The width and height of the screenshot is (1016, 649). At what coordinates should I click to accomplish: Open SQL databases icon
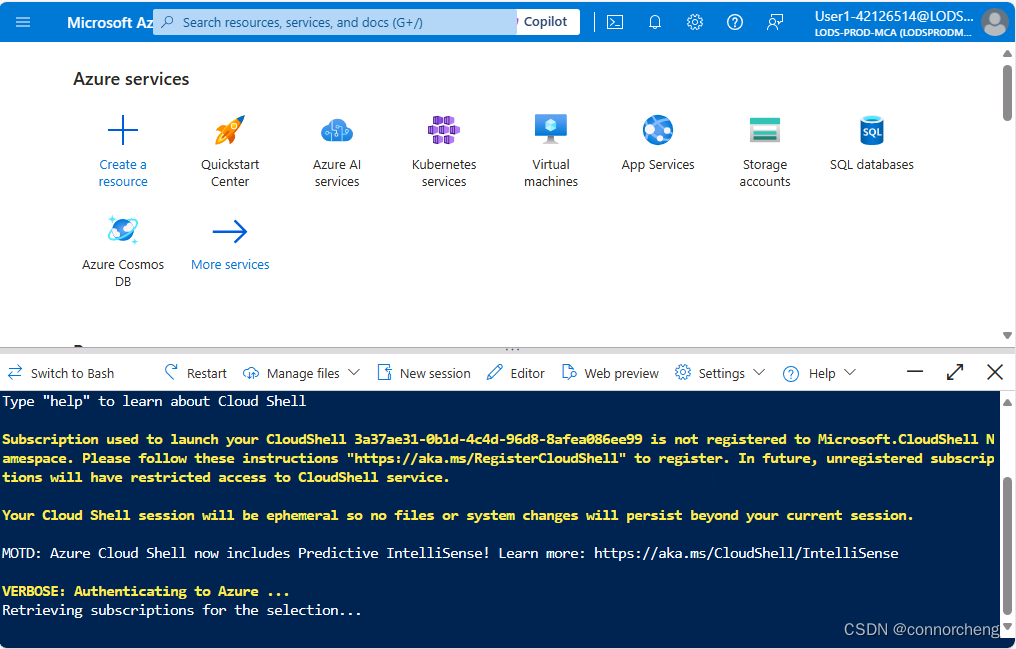tap(872, 130)
